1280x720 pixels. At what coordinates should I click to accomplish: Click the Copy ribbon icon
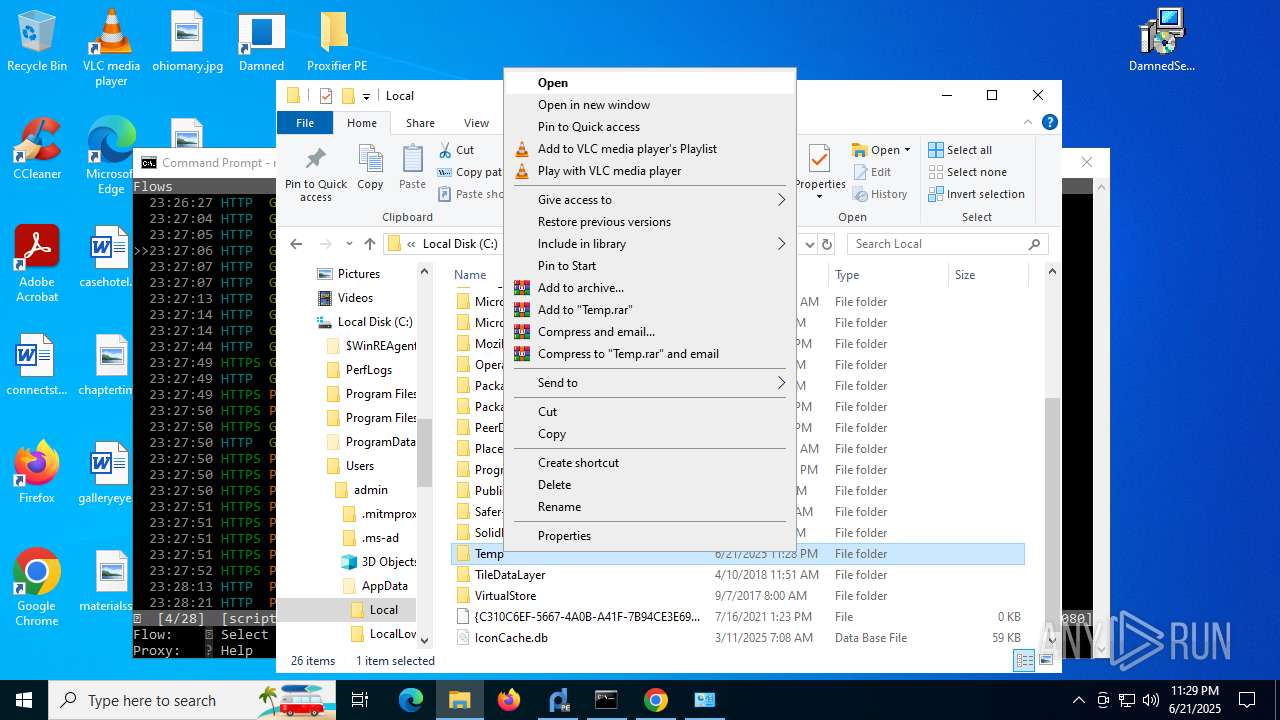370,167
